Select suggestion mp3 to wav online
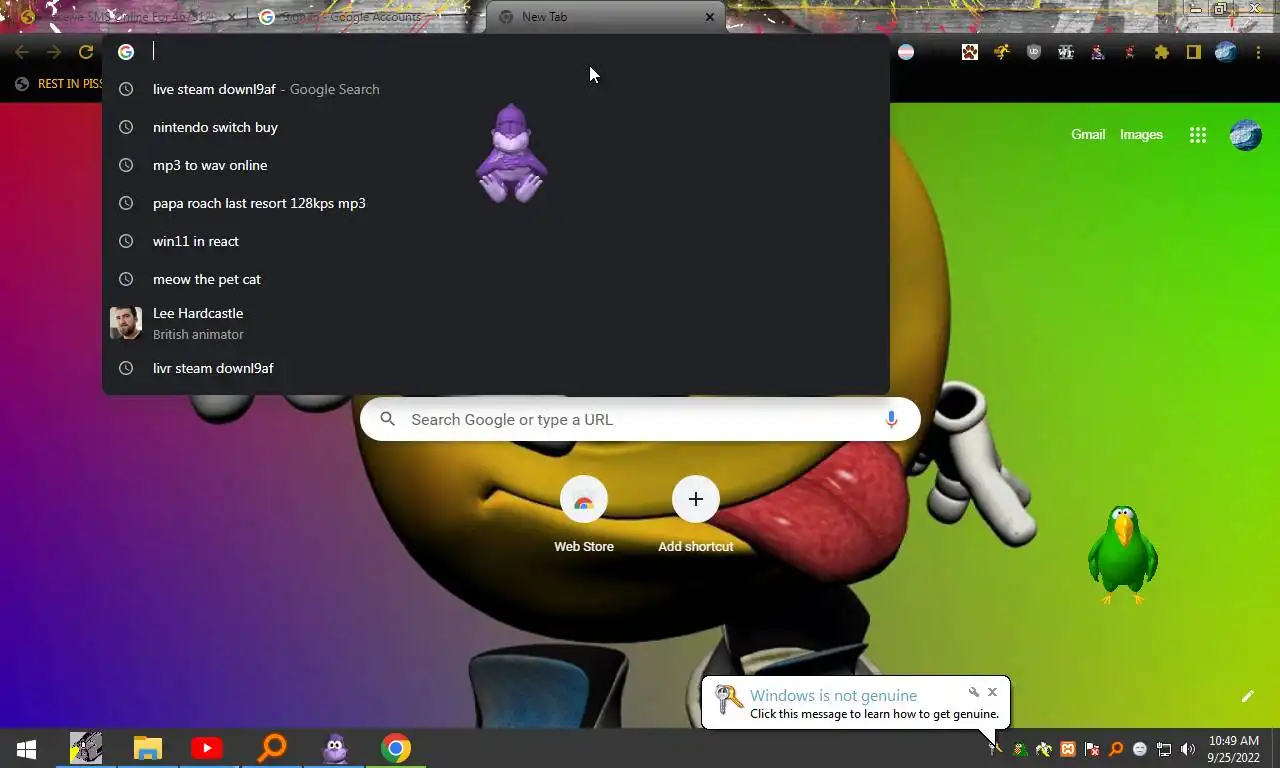The width and height of the screenshot is (1280, 768). pyautogui.click(x=496, y=165)
